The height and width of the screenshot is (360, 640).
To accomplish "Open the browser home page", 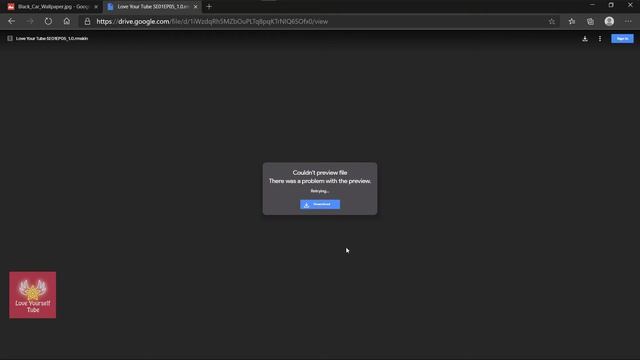I will pyautogui.click(x=67, y=21).
